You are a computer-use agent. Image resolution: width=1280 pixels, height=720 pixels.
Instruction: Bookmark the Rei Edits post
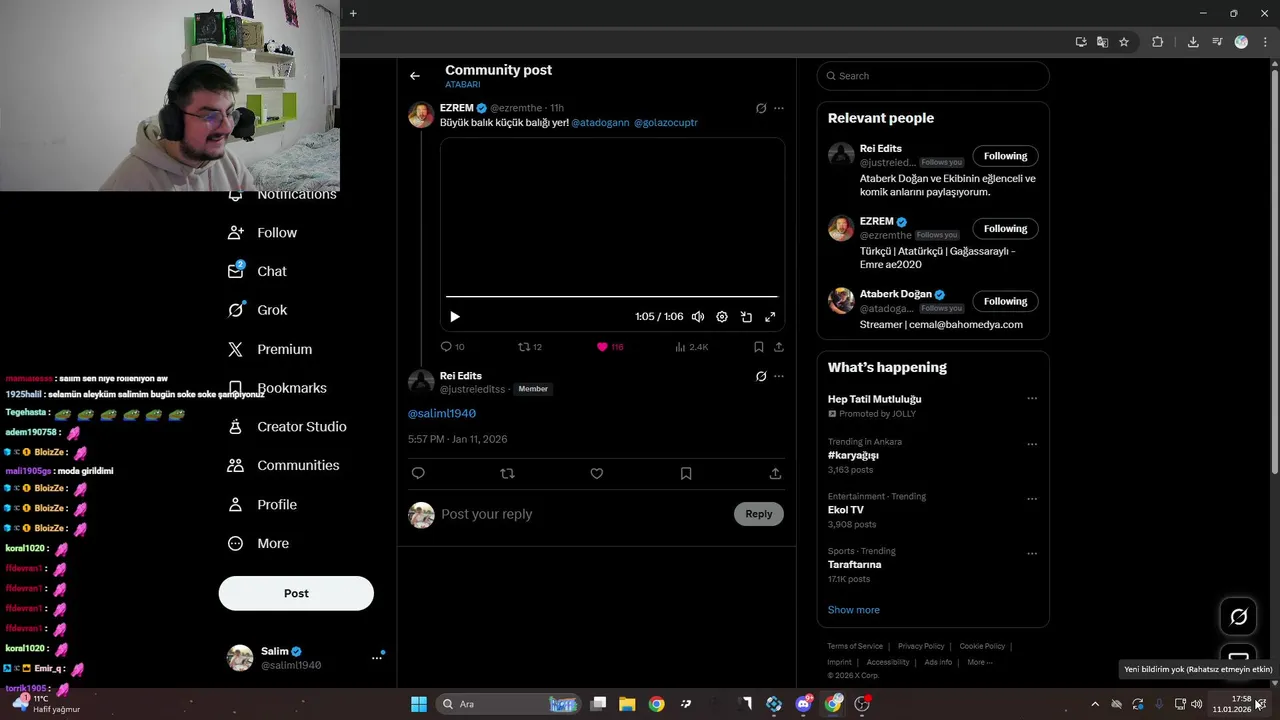pyautogui.click(x=686, y=473)
